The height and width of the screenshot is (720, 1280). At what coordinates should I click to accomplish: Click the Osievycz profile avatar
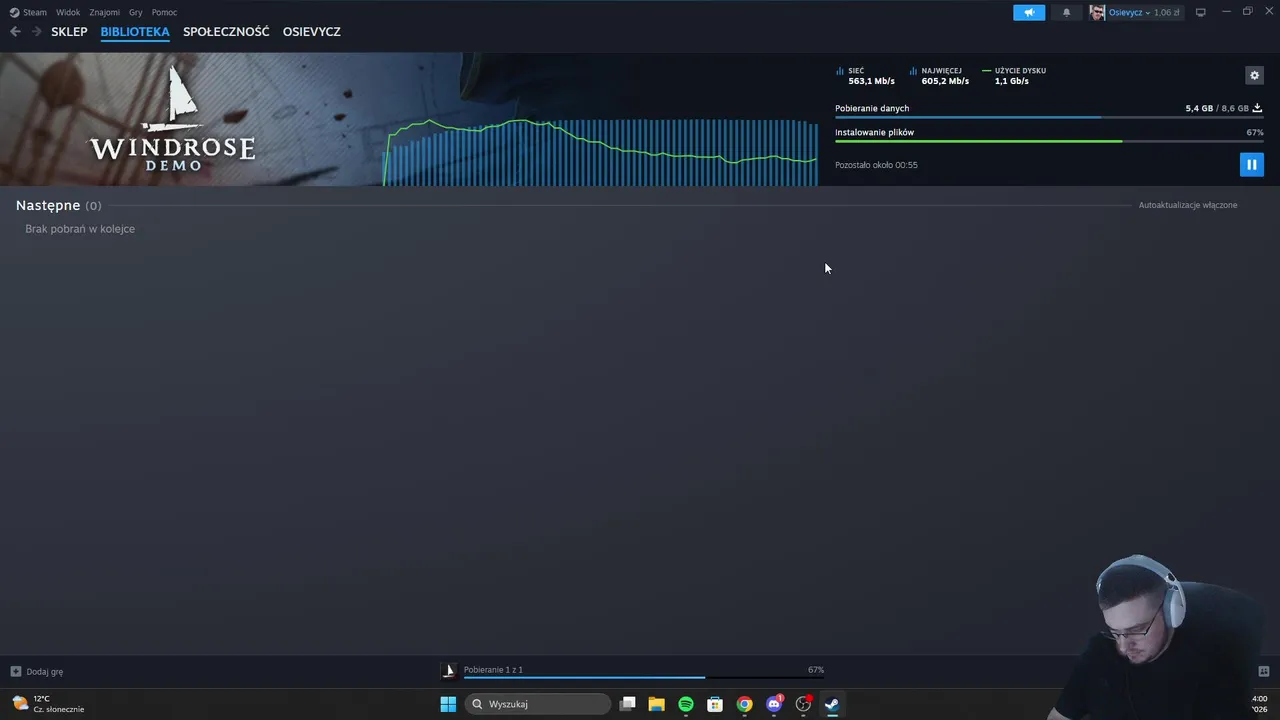tap(1097, 12)
